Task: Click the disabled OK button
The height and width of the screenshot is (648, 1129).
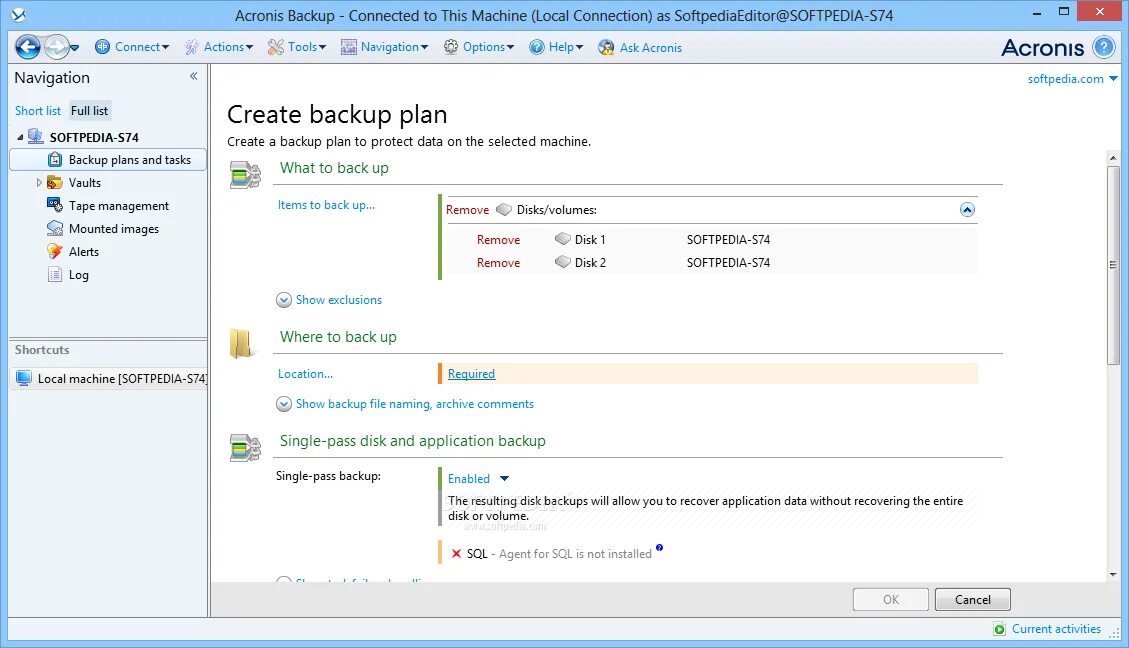Action: click(x=891, y=600)
